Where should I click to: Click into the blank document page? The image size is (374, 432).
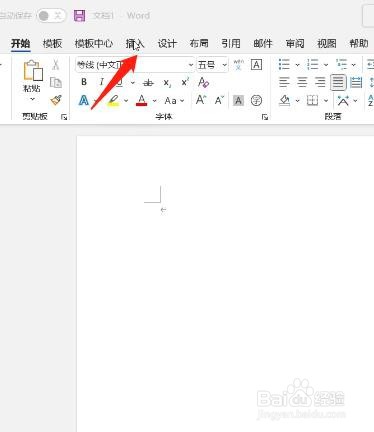point(225,283)
